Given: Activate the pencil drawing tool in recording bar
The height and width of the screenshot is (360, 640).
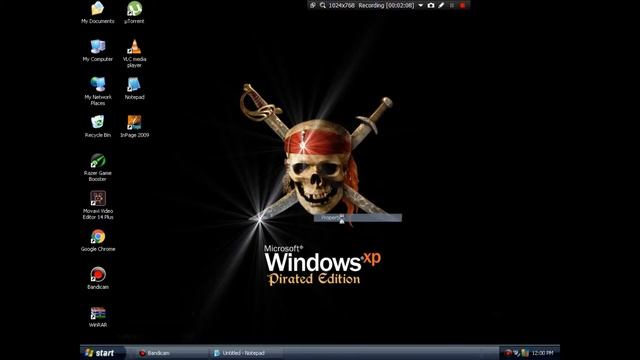Looking at the screenshot, I should [441, 5].
